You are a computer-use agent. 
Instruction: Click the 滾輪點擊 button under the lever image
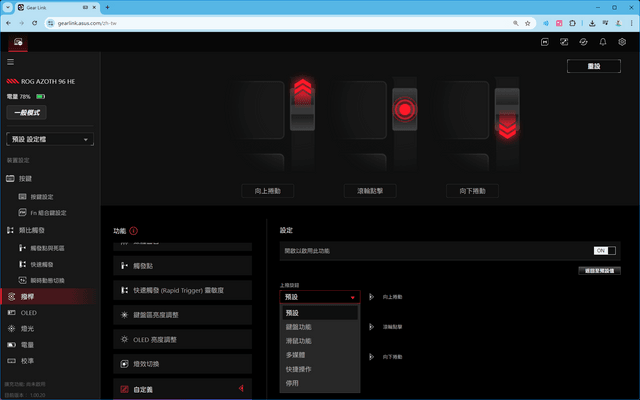click(370, 191)
